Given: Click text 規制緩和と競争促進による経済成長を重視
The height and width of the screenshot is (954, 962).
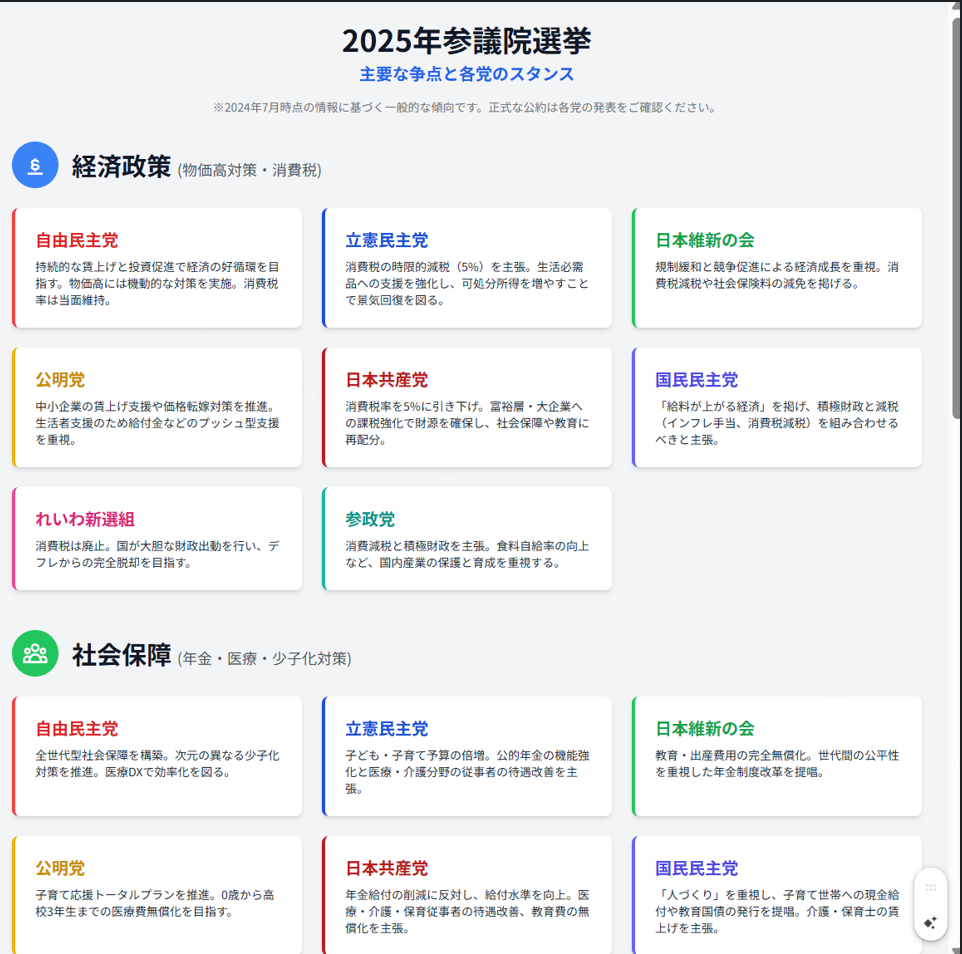Looking at the screenshot, I should point(766,267).
